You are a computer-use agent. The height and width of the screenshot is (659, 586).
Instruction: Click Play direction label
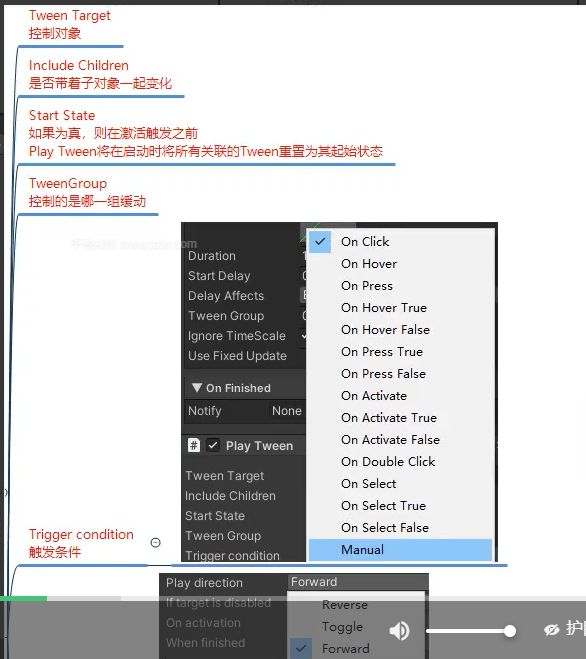204,583
